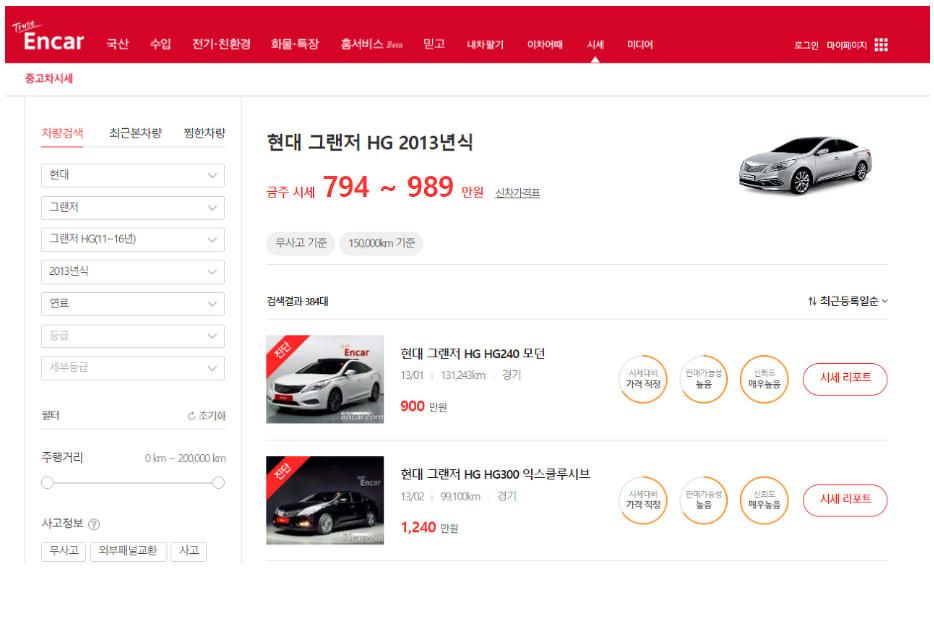
Task: Click the 마이페이지 link
Action: pyautogui.click(x=846, y=45)
